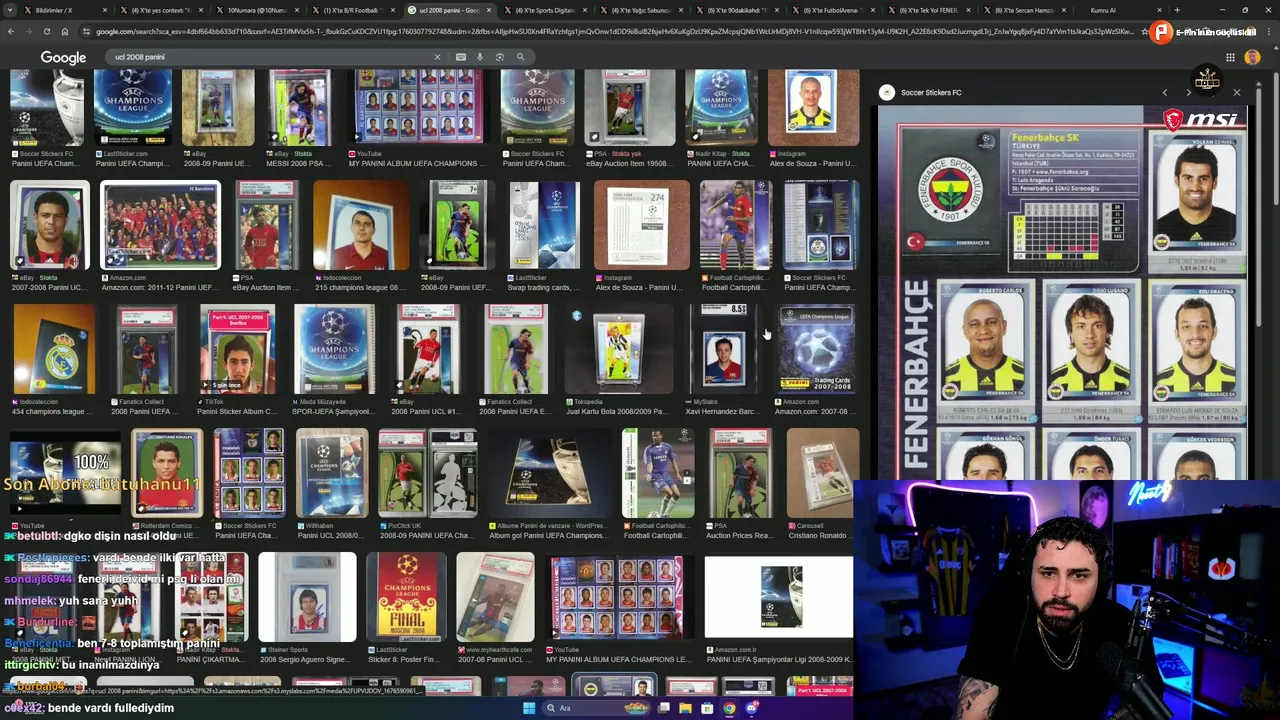Open the Fenerbahçe sticker page preview image
Screen dimensions: 1280x720
coord(1062,292)
